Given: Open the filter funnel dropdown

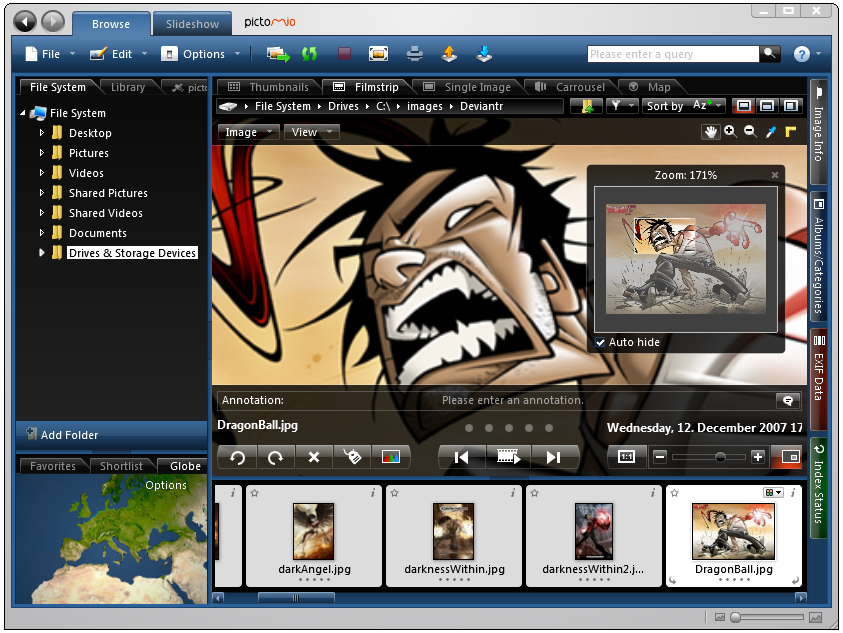Looking at the screenshot, I should click(622, 106).
